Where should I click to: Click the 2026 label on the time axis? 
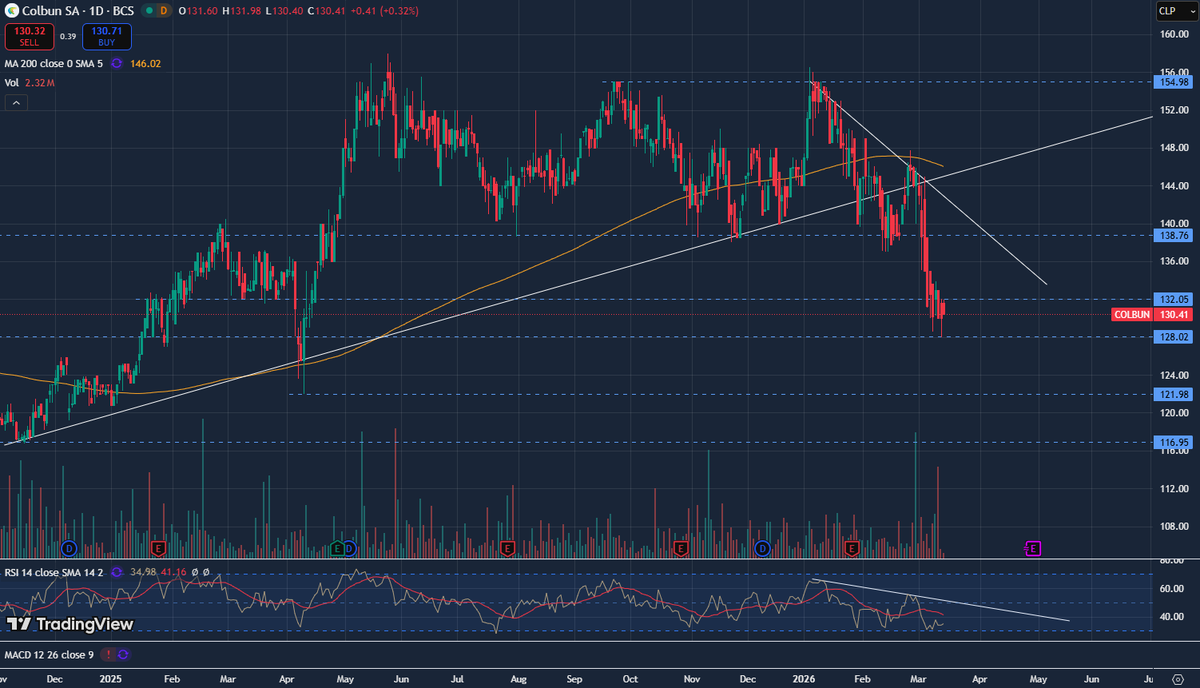(x=806, y=677)
